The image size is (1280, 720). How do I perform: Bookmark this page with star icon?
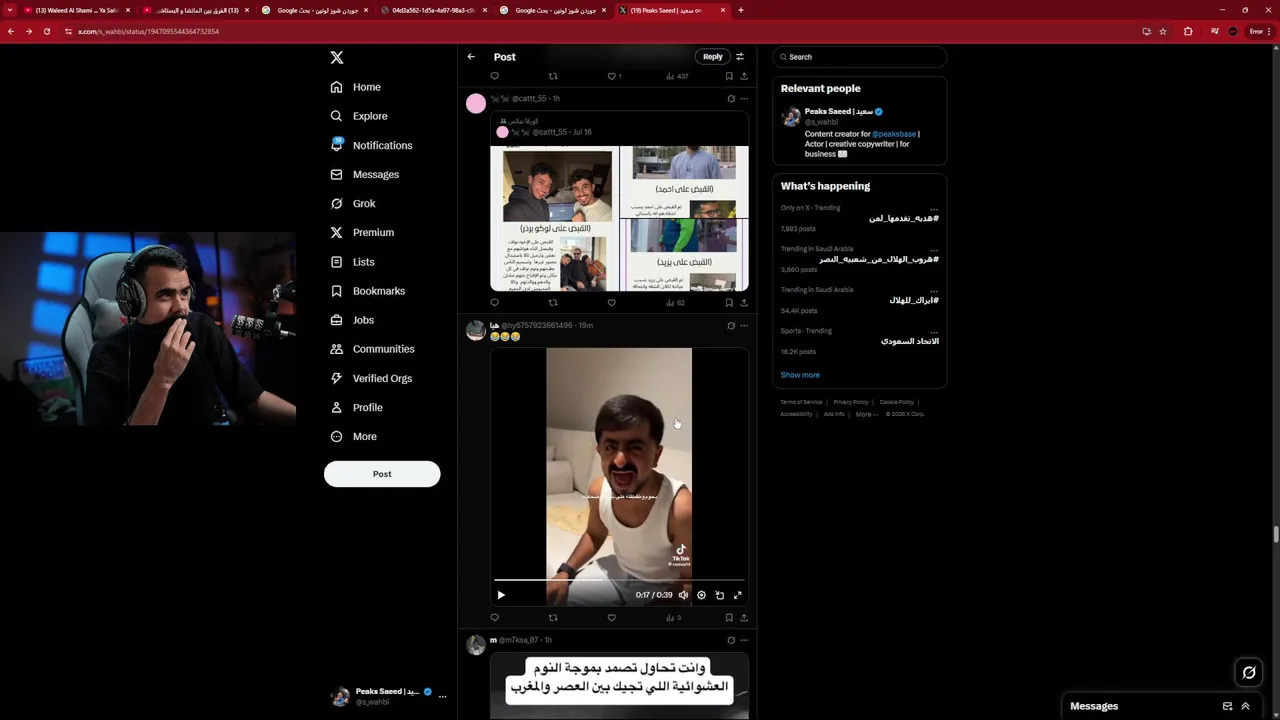[1163, 31]
